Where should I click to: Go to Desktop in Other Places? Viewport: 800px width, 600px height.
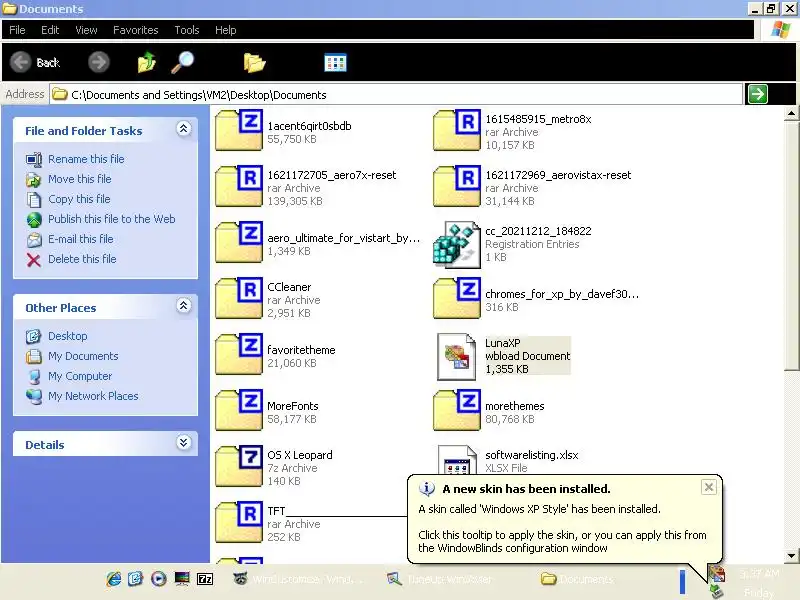[68, 336]
